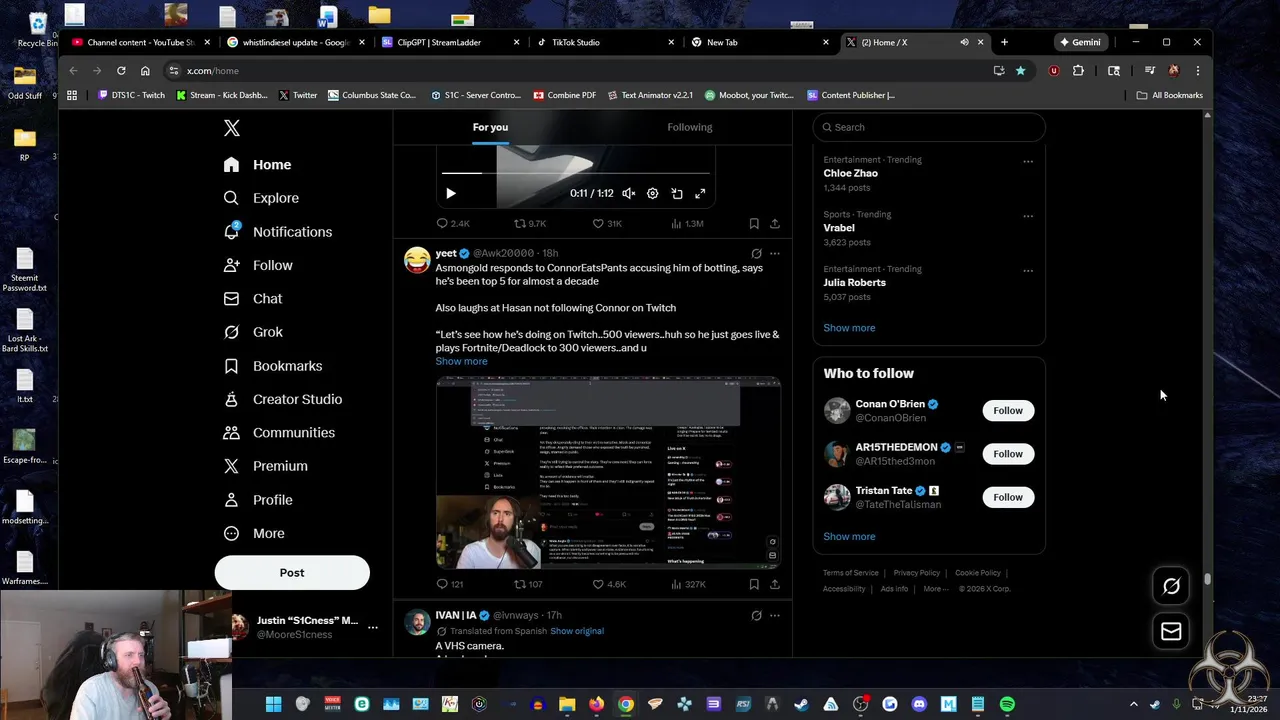Switch to TikTok Studio browser tab

607,42
